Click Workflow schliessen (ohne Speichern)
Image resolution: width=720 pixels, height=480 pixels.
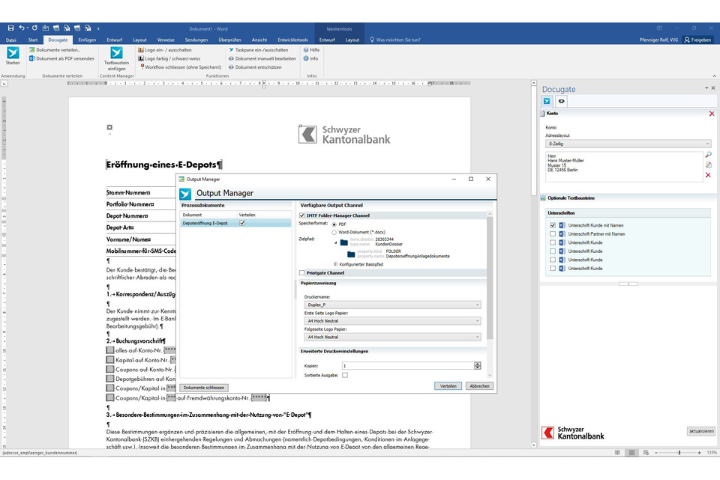coord(180,67)
